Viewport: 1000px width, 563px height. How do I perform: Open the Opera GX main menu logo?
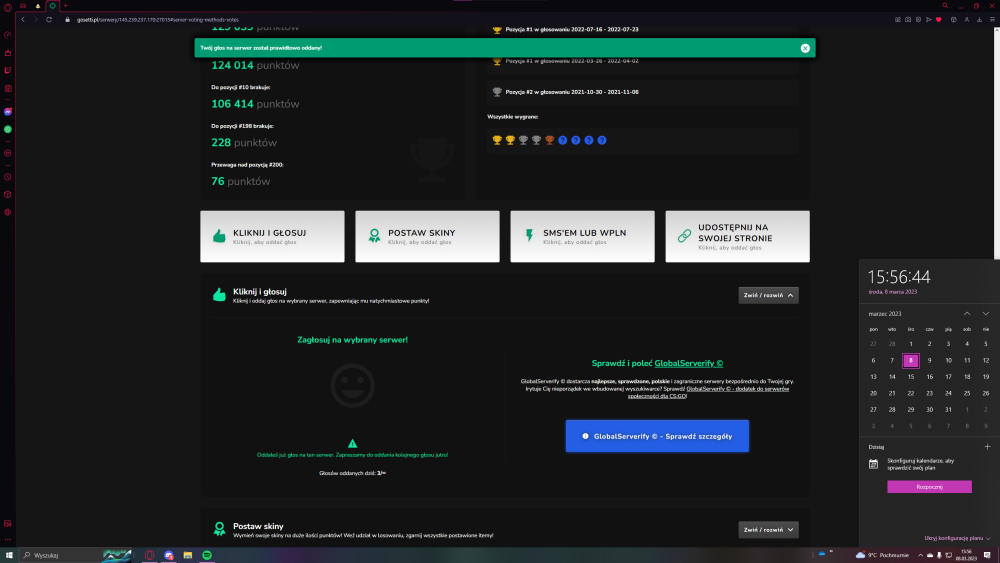point(8,8)
